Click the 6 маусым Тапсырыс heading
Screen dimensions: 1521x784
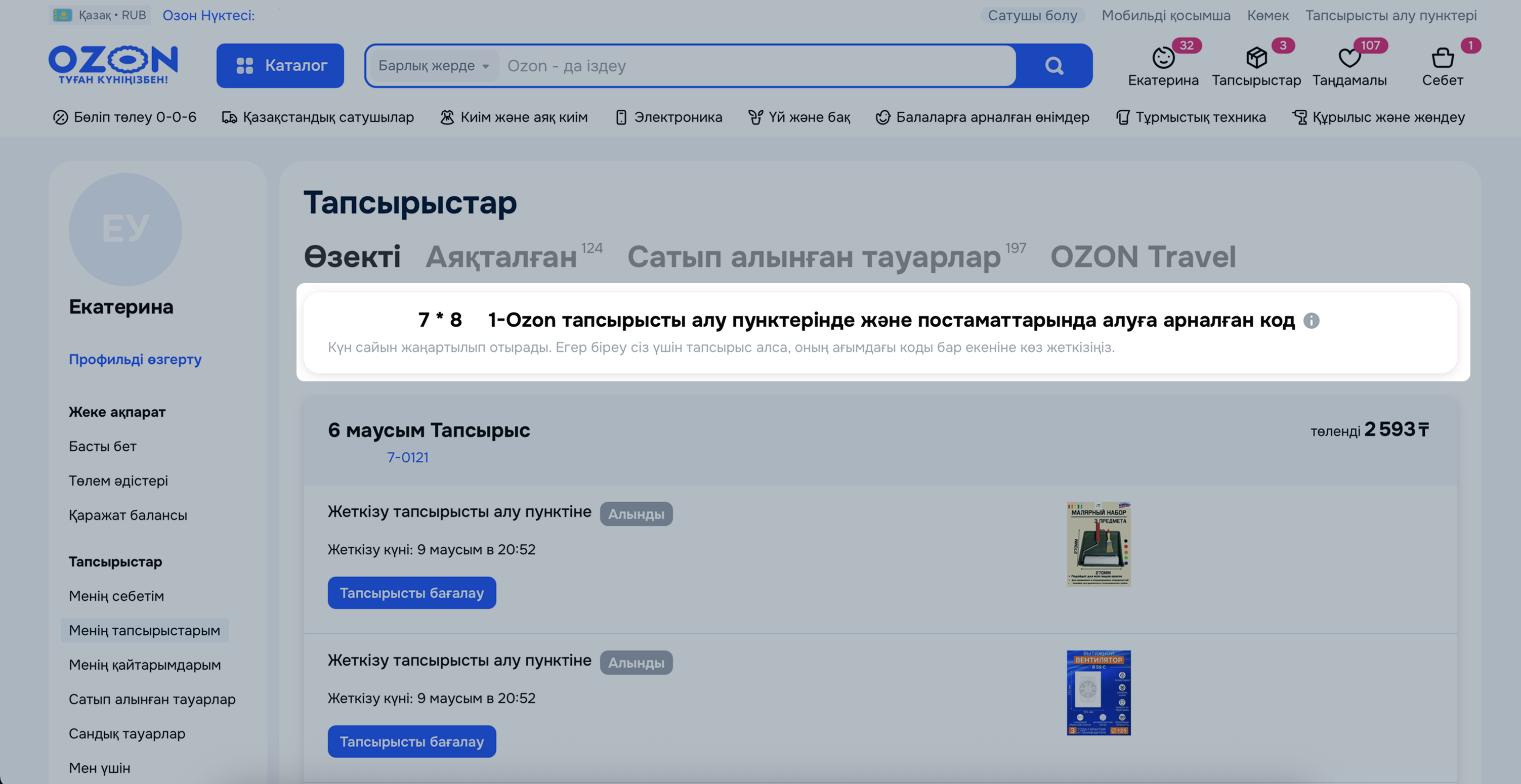coord(429,430)
